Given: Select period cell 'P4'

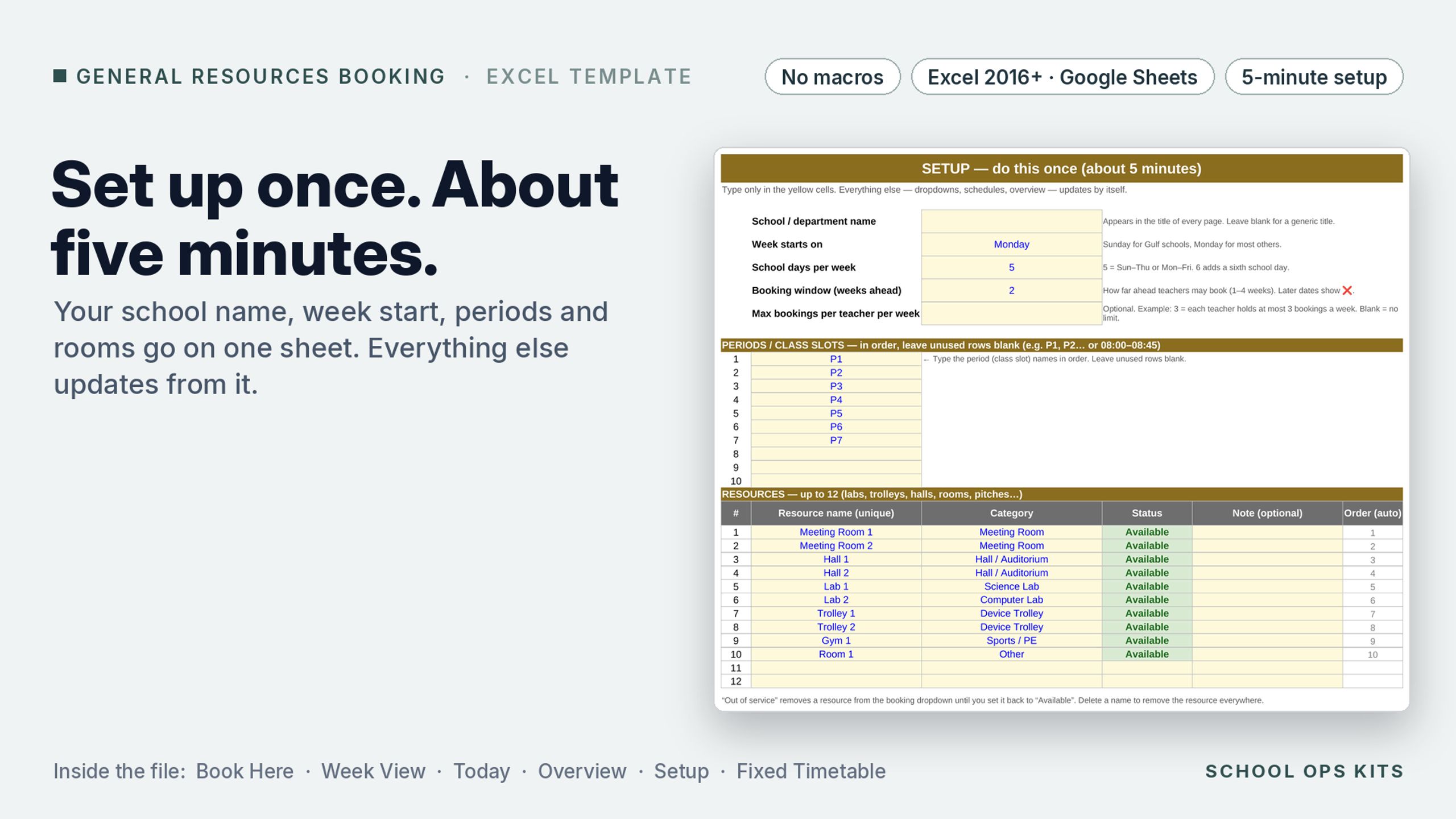Looking at the screenshot, I should coord(835,400).
